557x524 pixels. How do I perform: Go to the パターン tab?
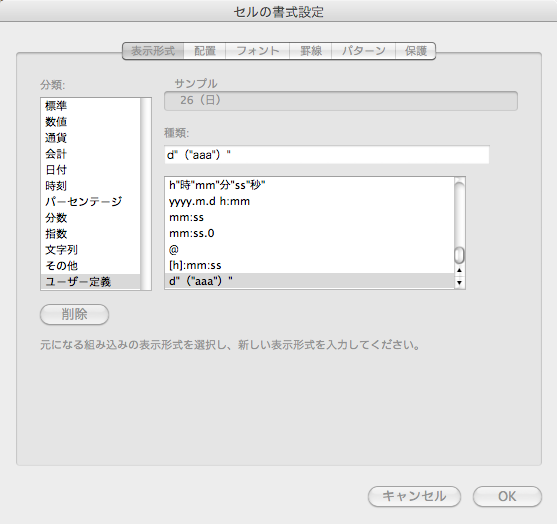[363, 51]
